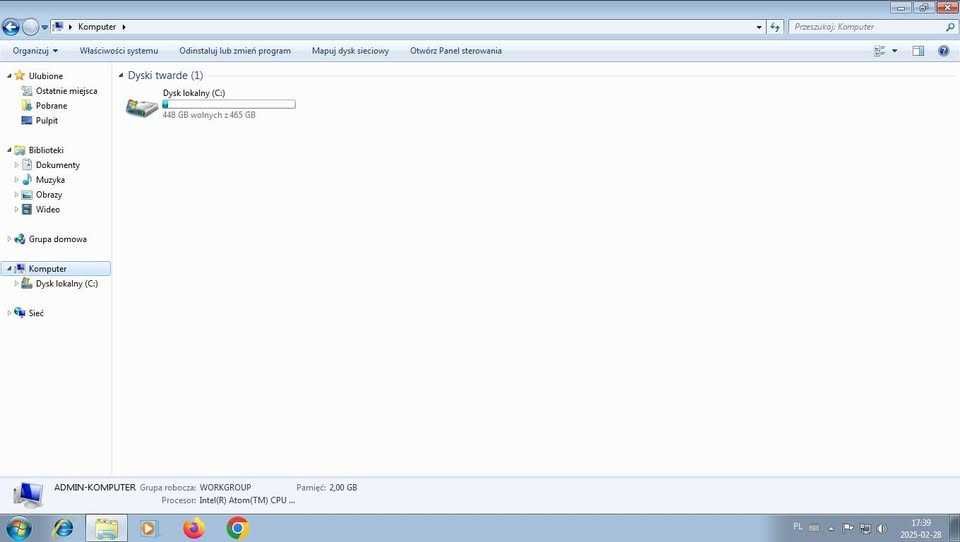Launch Internet Explorer from the taskbar
Viewport: 960px width, 542px height.
pyautogui.click(x=62, y=528)
